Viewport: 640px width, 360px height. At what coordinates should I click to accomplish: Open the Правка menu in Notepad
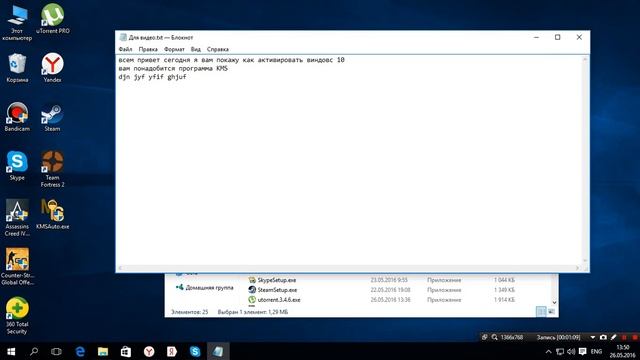coord(148,49)
